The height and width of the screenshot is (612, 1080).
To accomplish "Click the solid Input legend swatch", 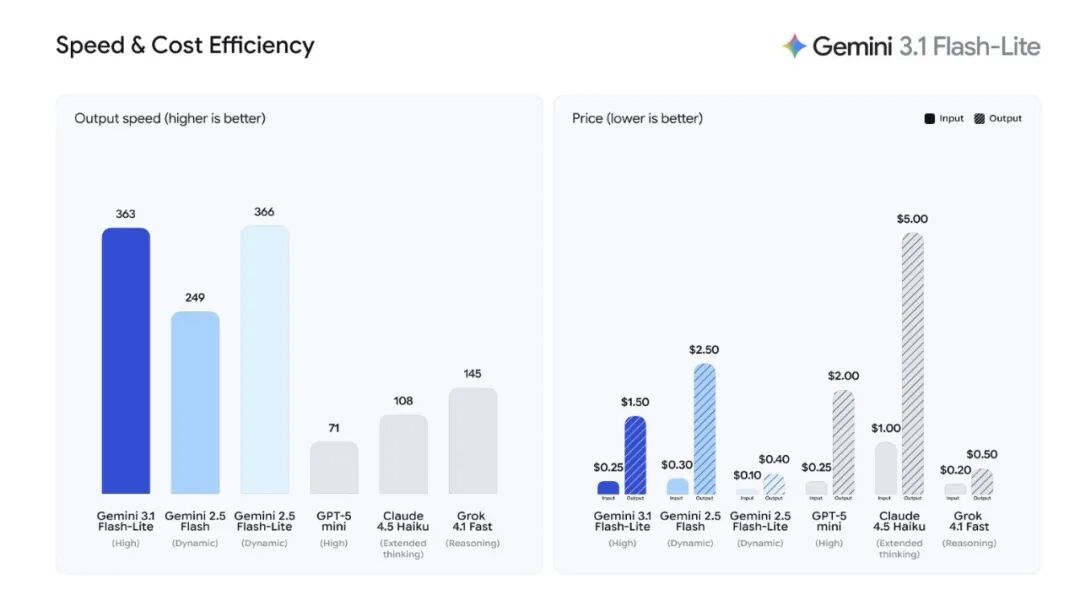I will click(929, 118).
